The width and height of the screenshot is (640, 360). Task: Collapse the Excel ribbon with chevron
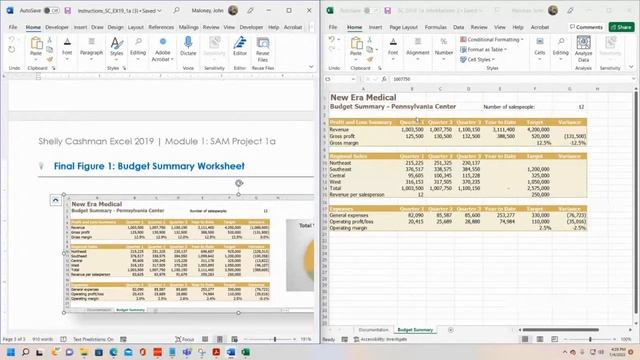[x=631, y=67]
